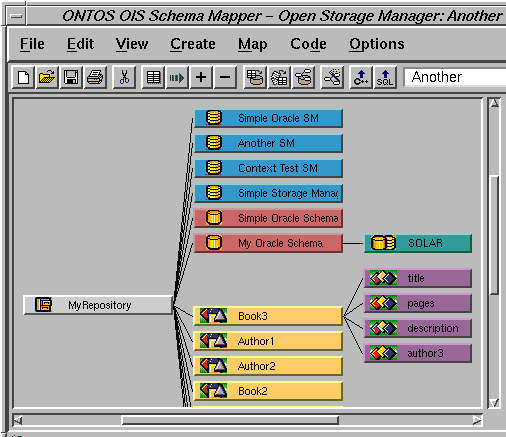The height and width of the screenshot is (437, 506).
Task: Click the vertical scrollbar down arrow
Action: (494, 403)
